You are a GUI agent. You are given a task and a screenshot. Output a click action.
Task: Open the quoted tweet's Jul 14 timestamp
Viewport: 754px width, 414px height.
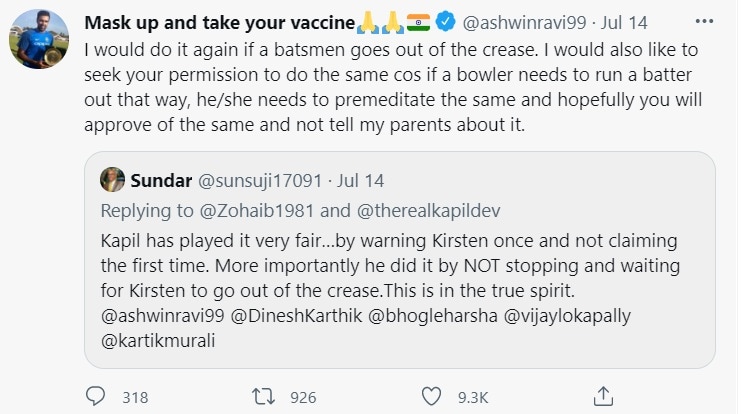pyautogui.click(x=360, y=181)
